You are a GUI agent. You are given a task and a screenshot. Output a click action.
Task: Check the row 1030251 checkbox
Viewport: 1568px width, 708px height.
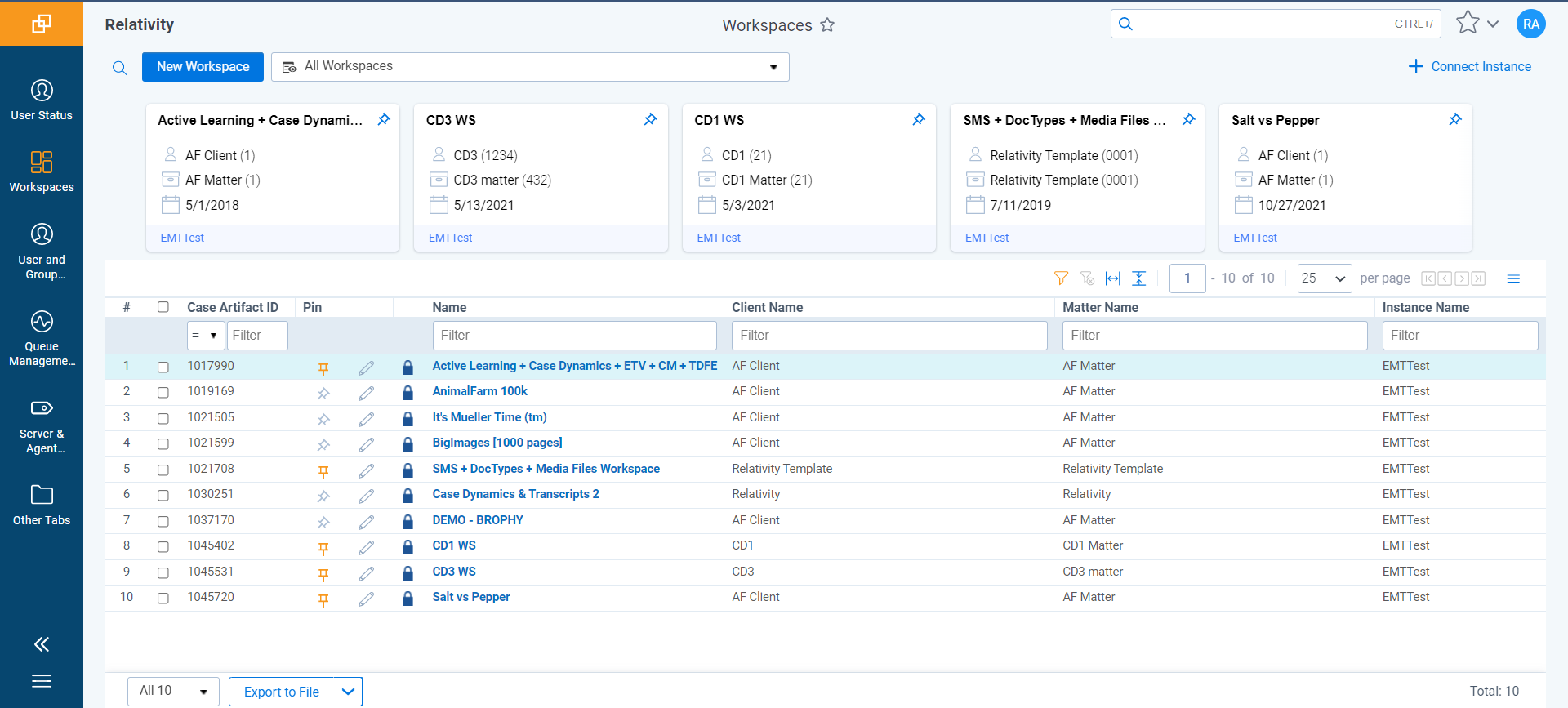163,496
